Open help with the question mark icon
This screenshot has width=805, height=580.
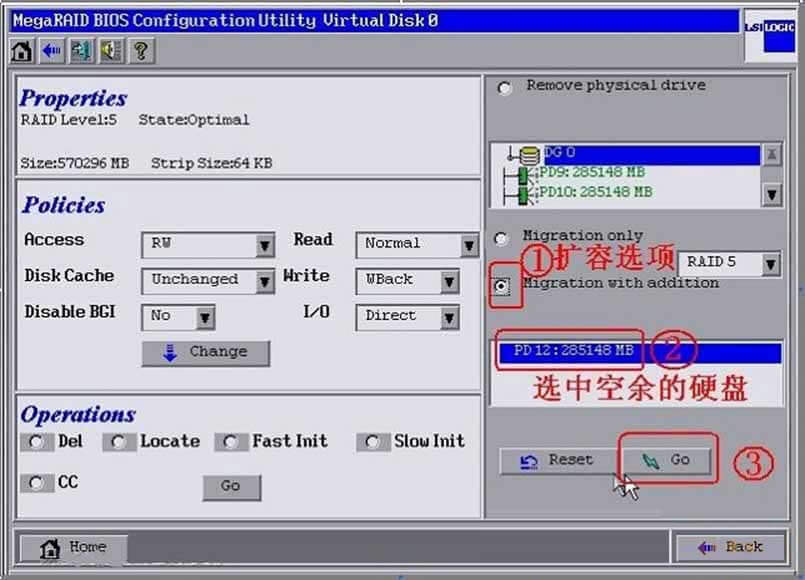pyautogui.click(x=140, y=51)
